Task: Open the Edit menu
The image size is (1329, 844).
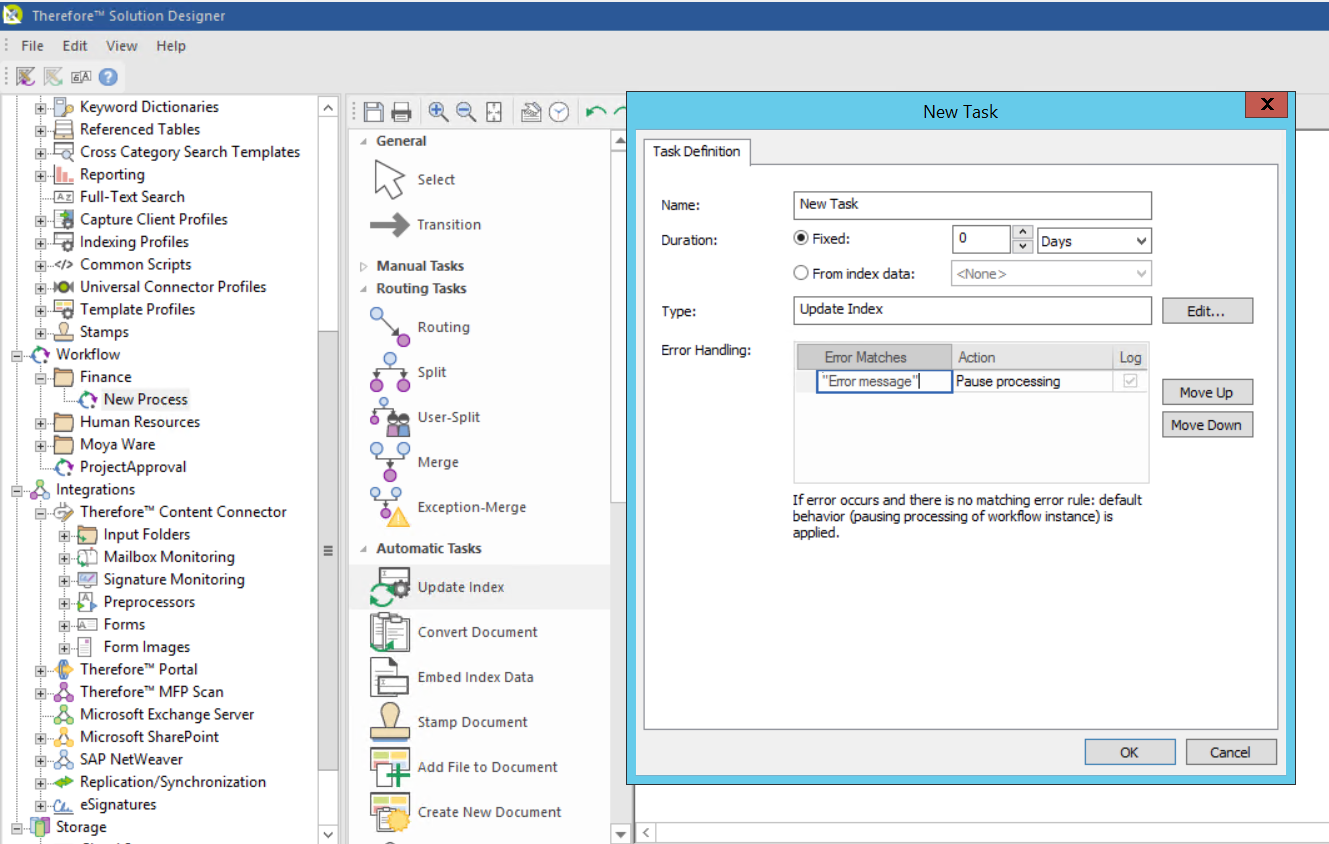Action: [x=75, y=46]
